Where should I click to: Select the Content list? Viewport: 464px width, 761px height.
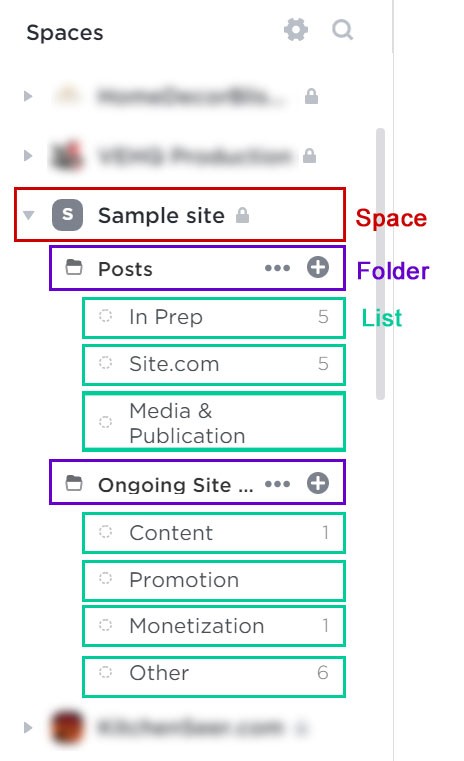pos(214,533)
